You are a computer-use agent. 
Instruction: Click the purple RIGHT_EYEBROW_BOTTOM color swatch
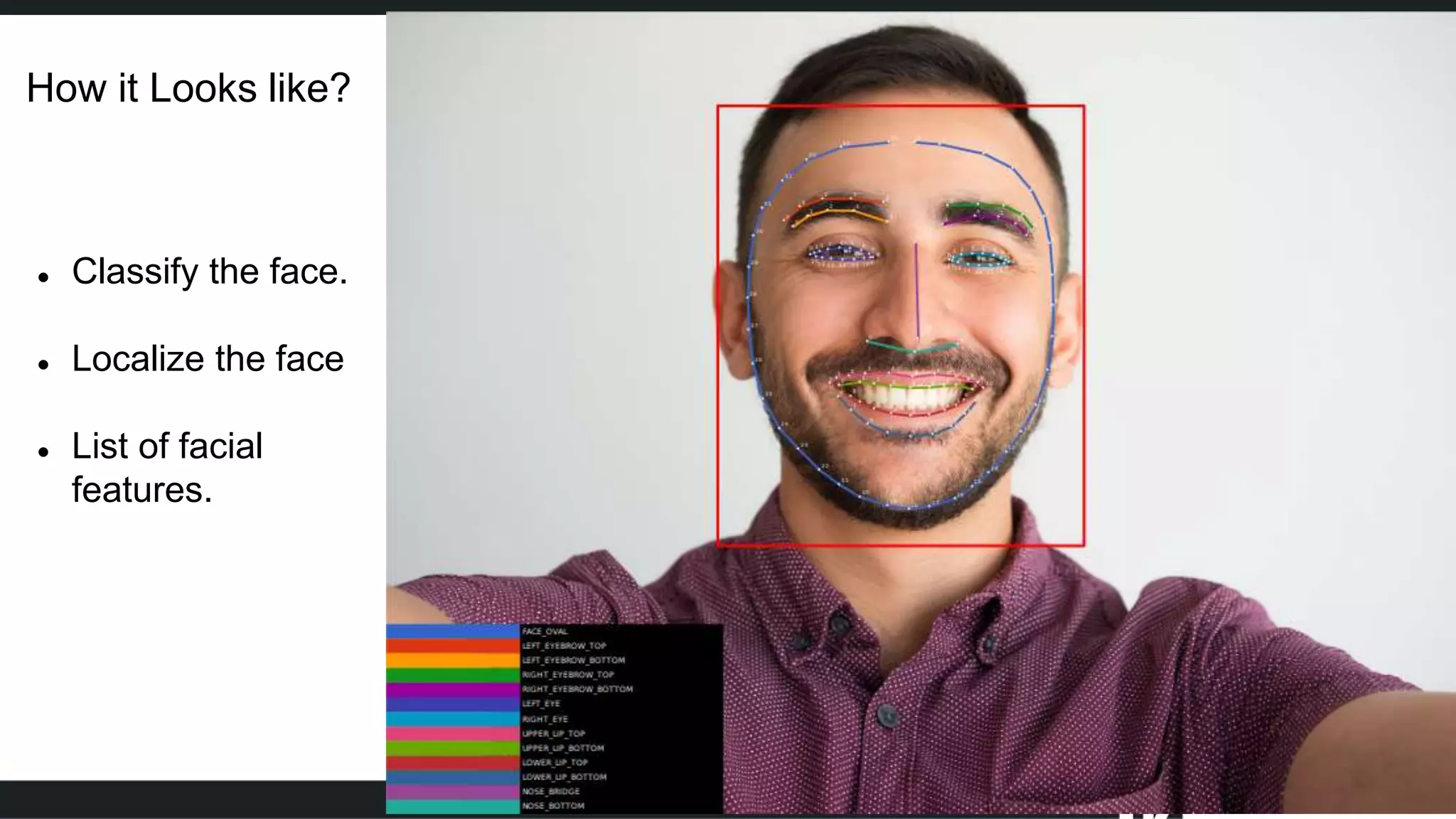(453, 690)
